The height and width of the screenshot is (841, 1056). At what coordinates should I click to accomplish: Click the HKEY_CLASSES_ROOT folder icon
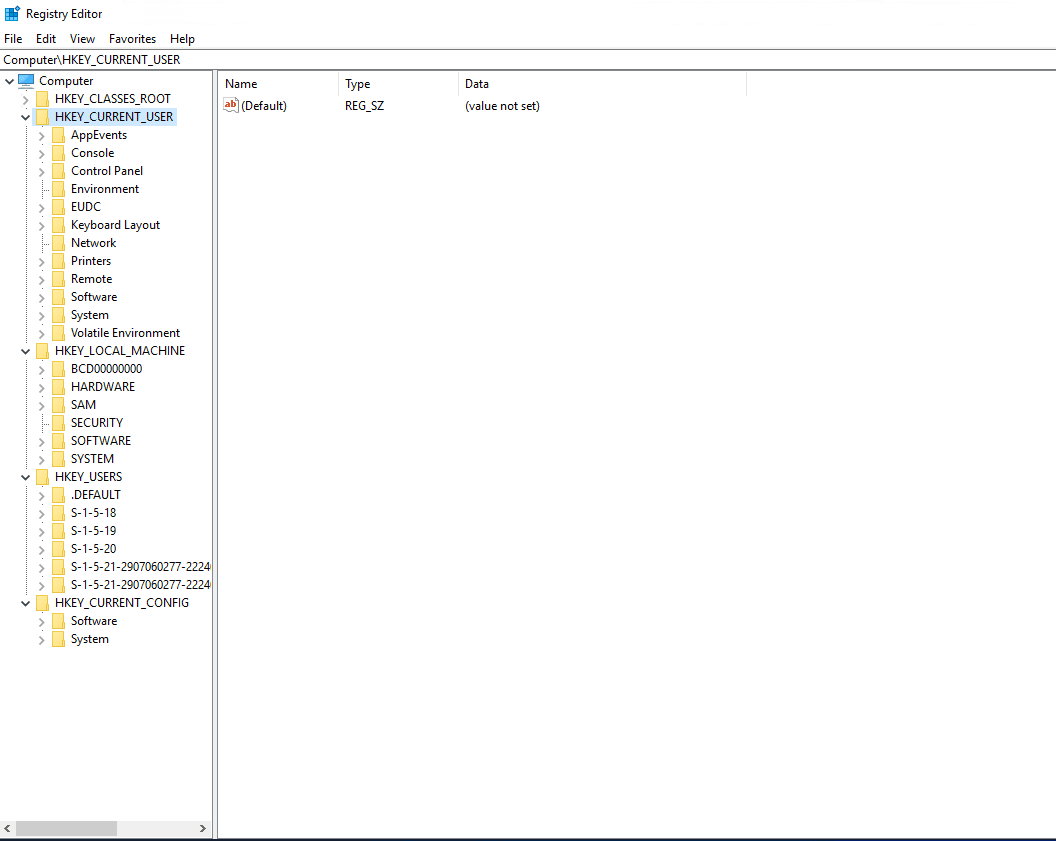[x=42, y=99]
